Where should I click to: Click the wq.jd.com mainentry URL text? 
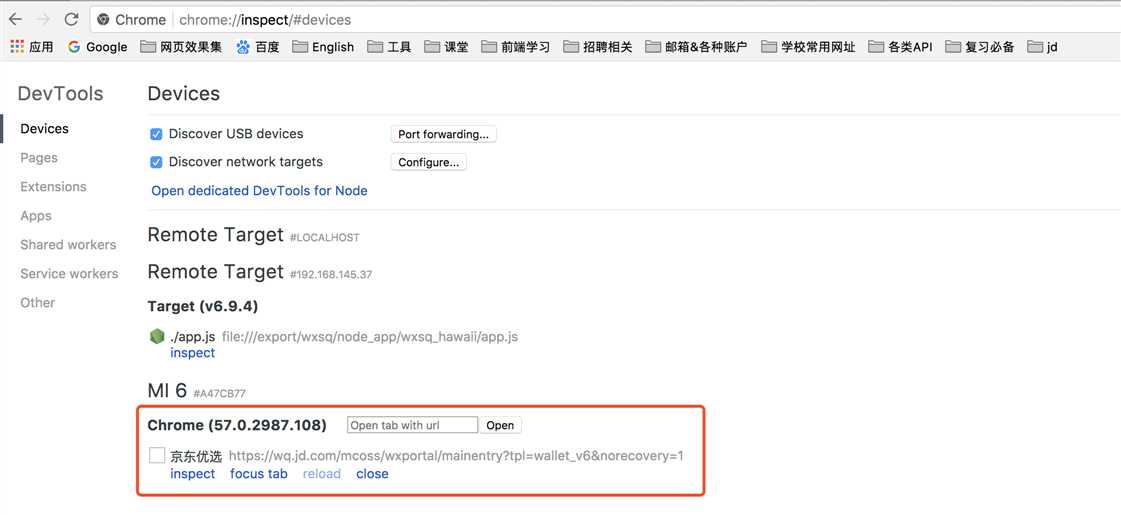coord(456,456)
